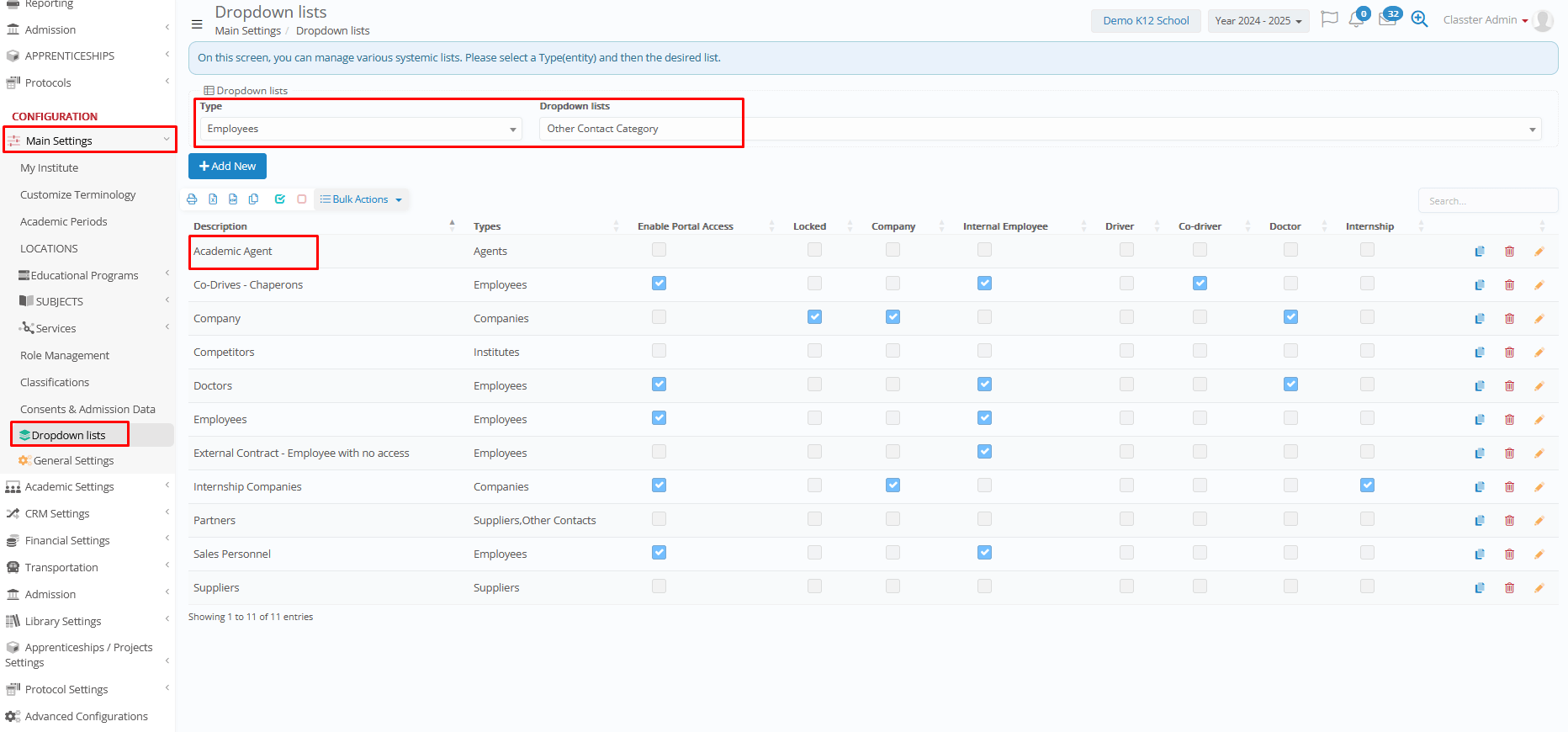
Task: Open the messages envelope icon
Action: coord(1387,19)
